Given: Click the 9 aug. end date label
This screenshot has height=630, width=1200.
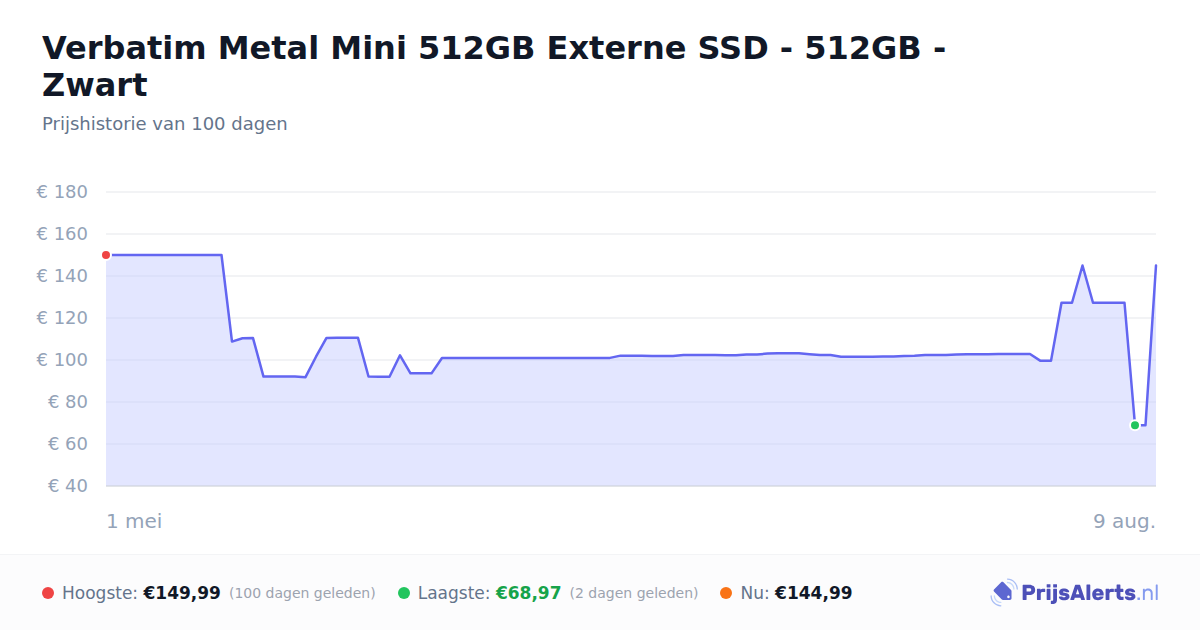Looking at the screenshot, I should point(1124,521).
